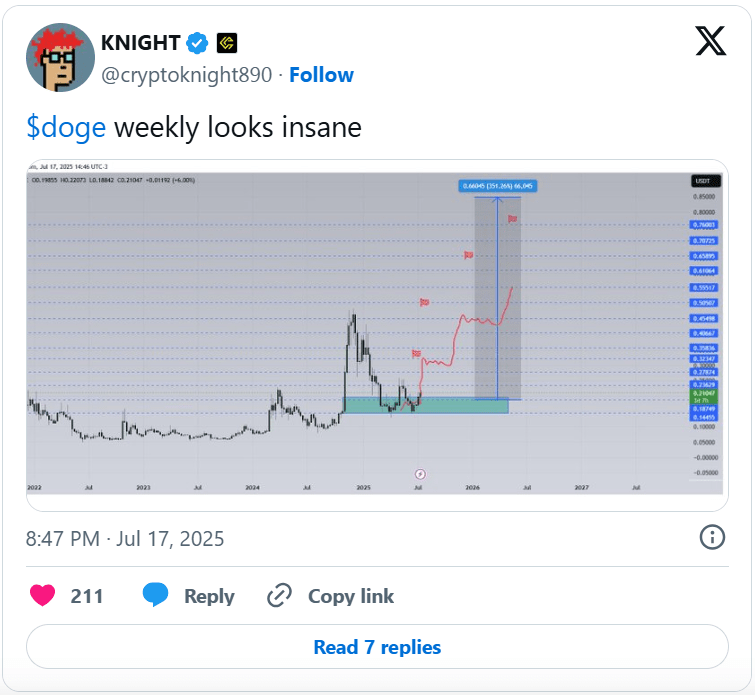Click the Copy link text
755x695 pixels.
(x=351, y=596)
